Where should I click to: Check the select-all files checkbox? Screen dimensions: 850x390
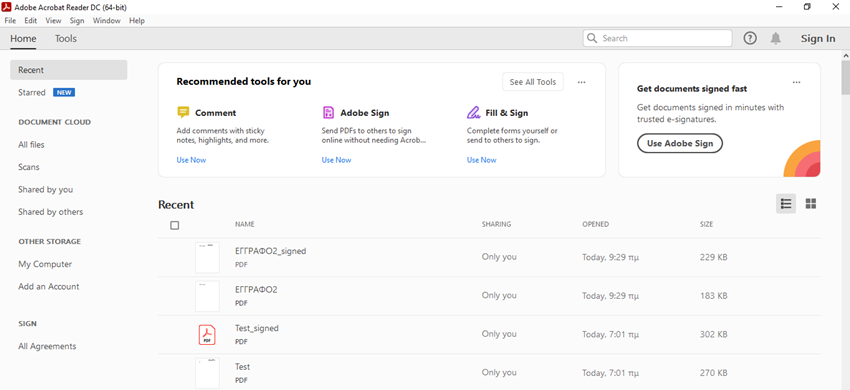tap(175, 225)
